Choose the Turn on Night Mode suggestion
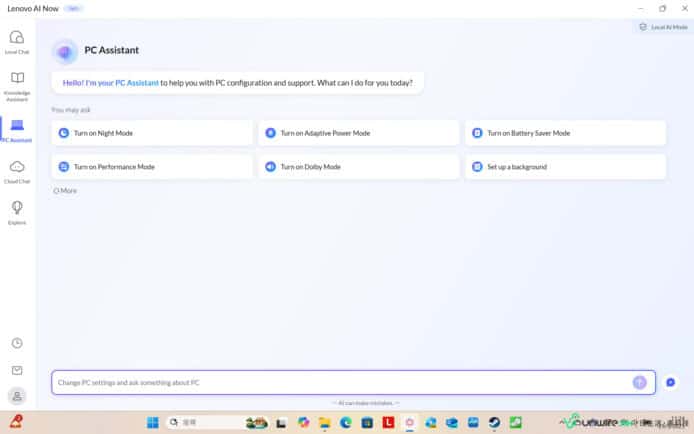This screenshot has width=694, height=434. coord(152,133)
